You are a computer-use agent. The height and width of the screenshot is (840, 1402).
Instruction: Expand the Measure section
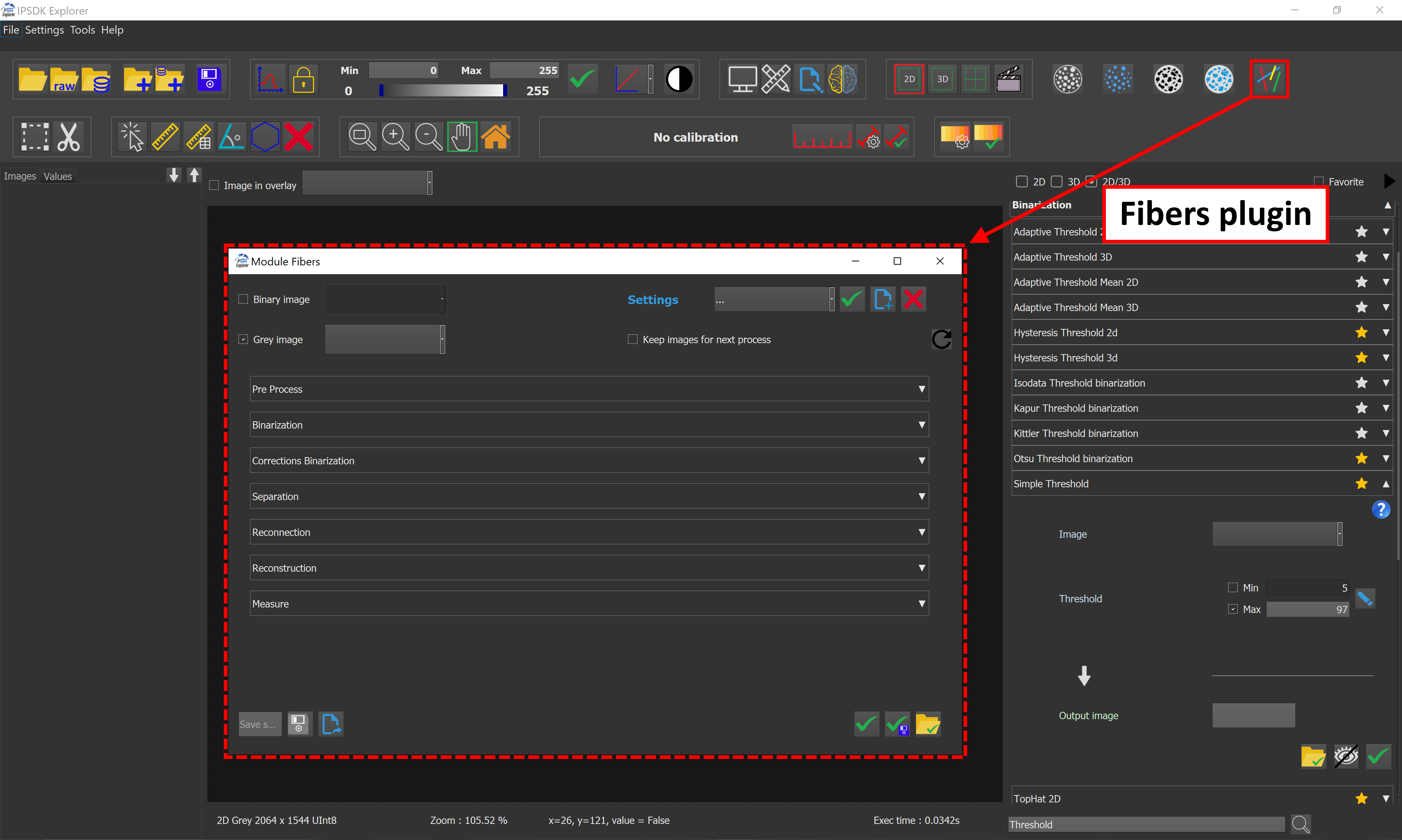(589, 603)
